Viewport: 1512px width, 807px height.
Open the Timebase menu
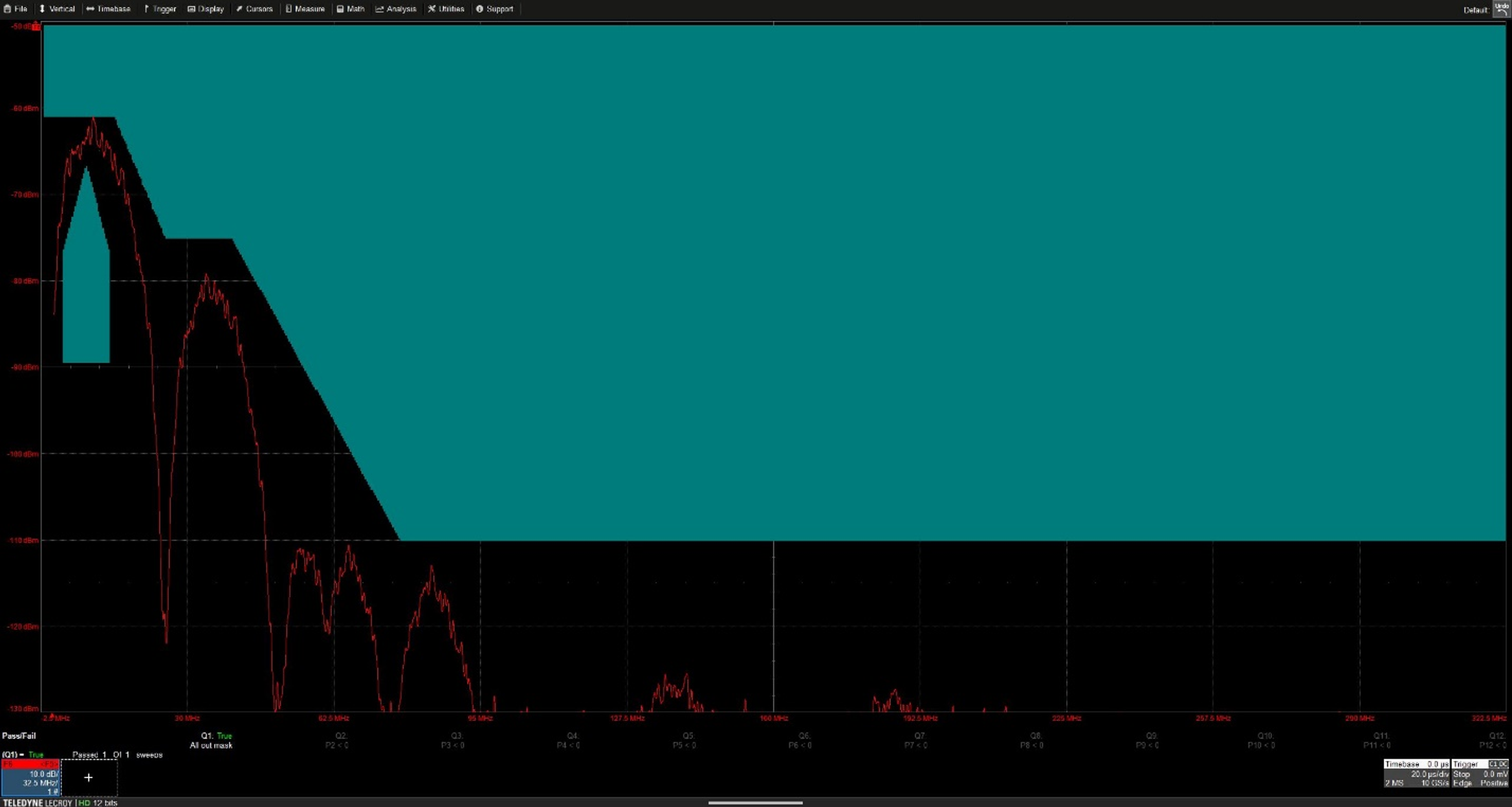(109, 9)
